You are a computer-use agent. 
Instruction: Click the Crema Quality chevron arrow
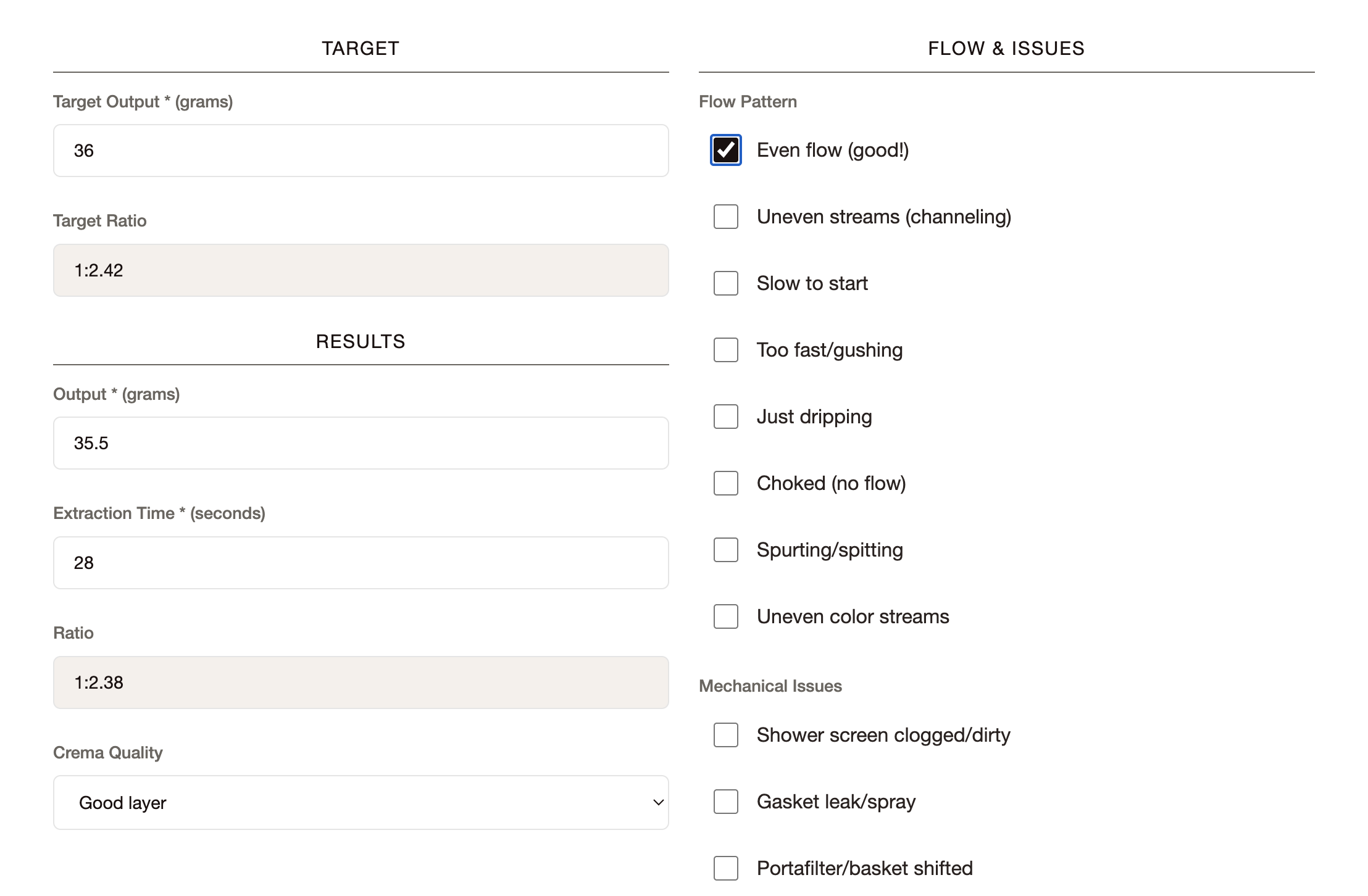(x=658, y=802)
